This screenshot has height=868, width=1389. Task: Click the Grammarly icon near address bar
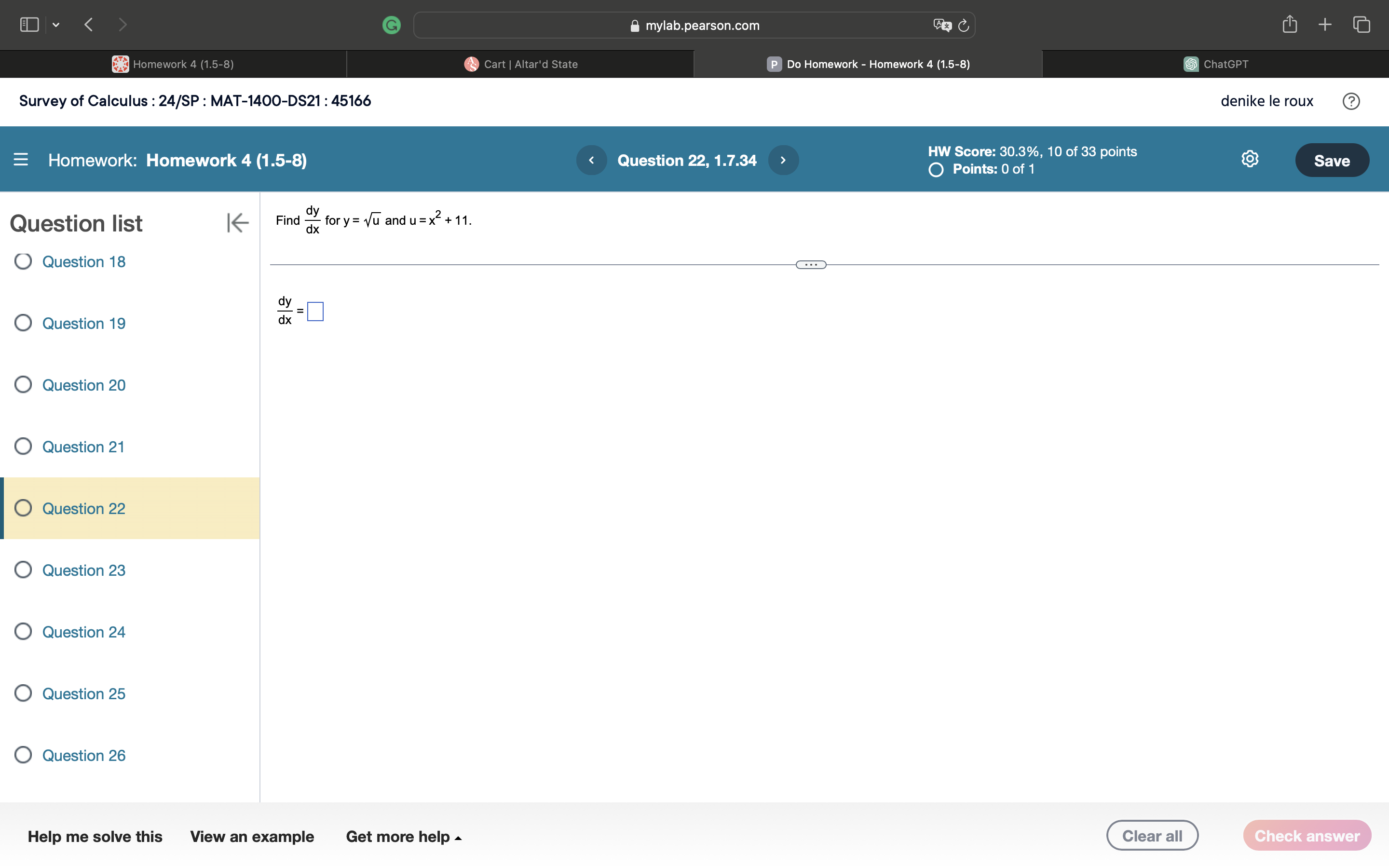click(392, 25)
